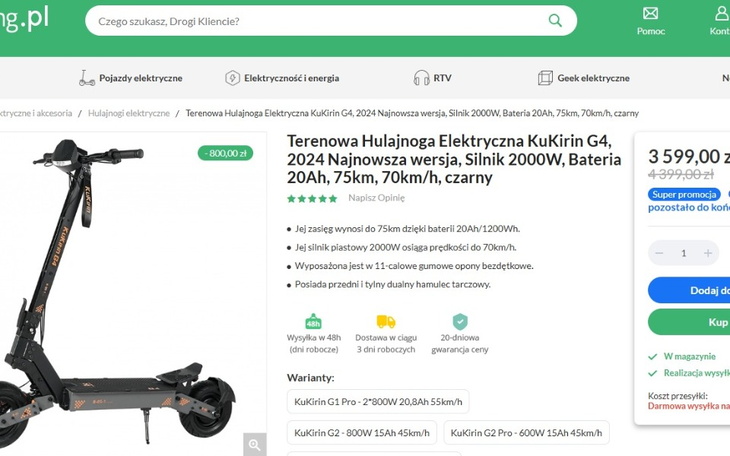Click the price guarantee shield icon
730x456 pixels.
tap(460, 321)
